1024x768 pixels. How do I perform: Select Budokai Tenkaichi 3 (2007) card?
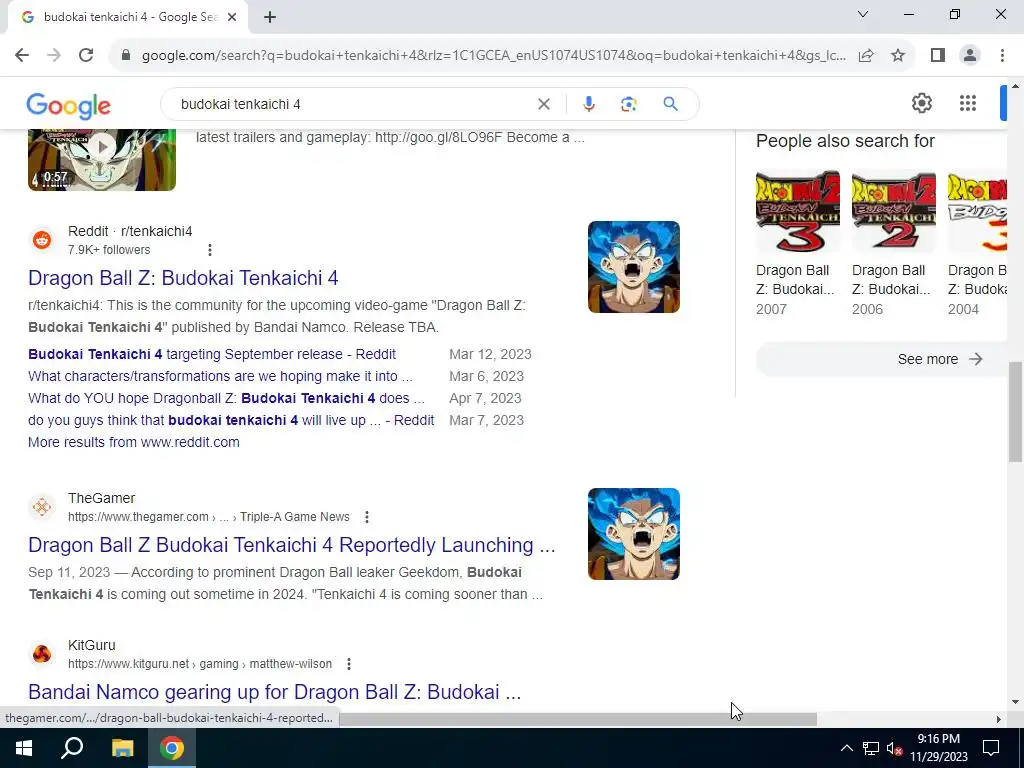point(797,244)
